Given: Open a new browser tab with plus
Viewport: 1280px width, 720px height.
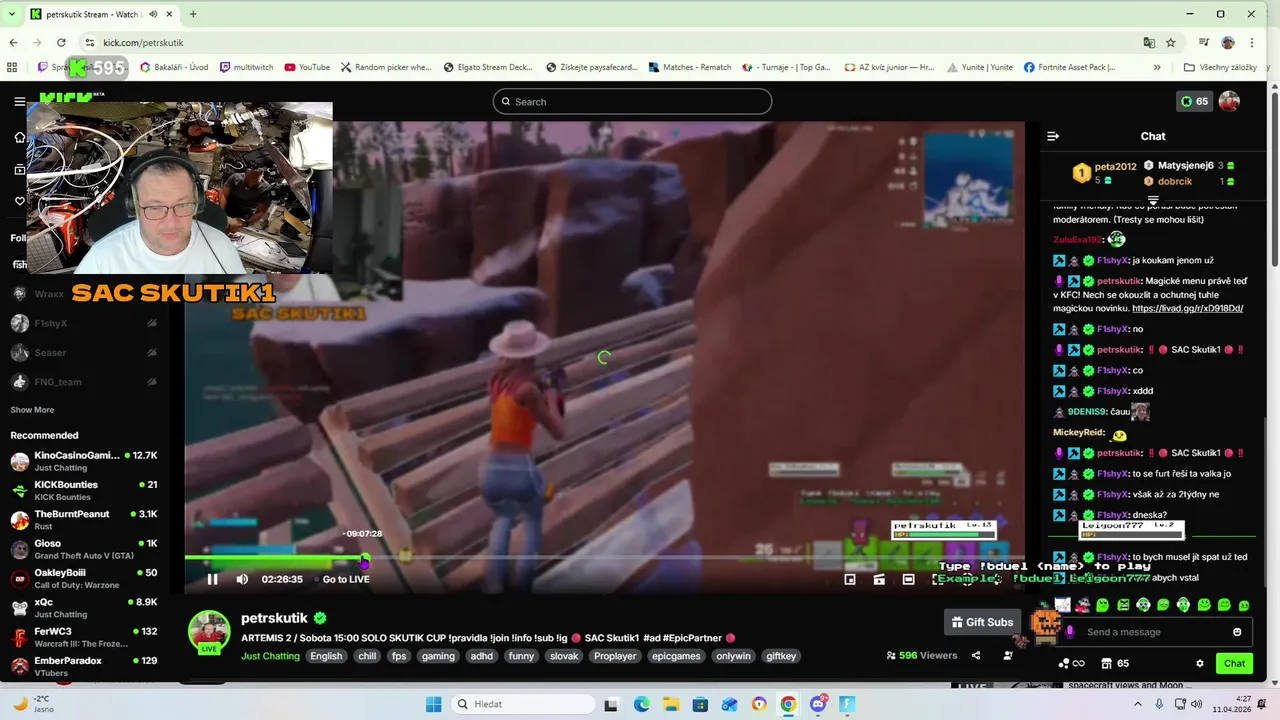Looking at the screenshot, I should coord(193,14).
